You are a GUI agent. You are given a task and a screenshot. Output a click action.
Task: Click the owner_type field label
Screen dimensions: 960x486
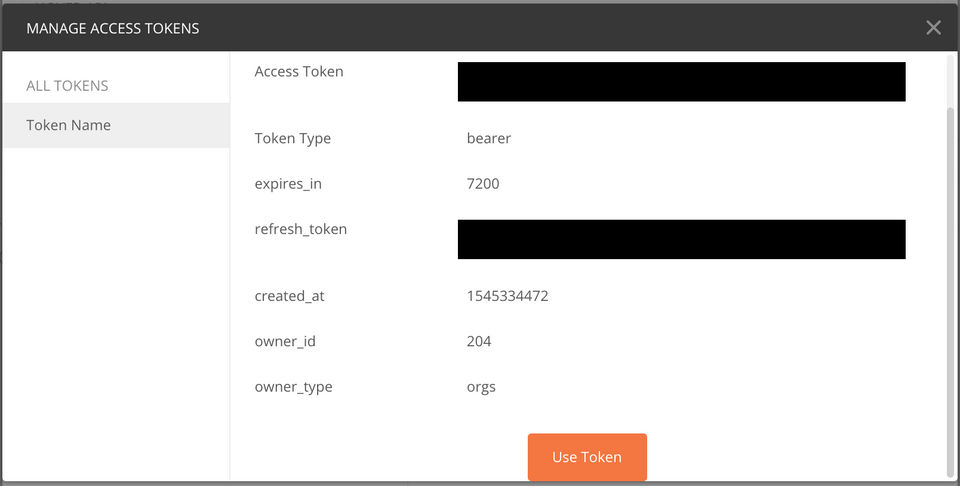coord(294,387)
